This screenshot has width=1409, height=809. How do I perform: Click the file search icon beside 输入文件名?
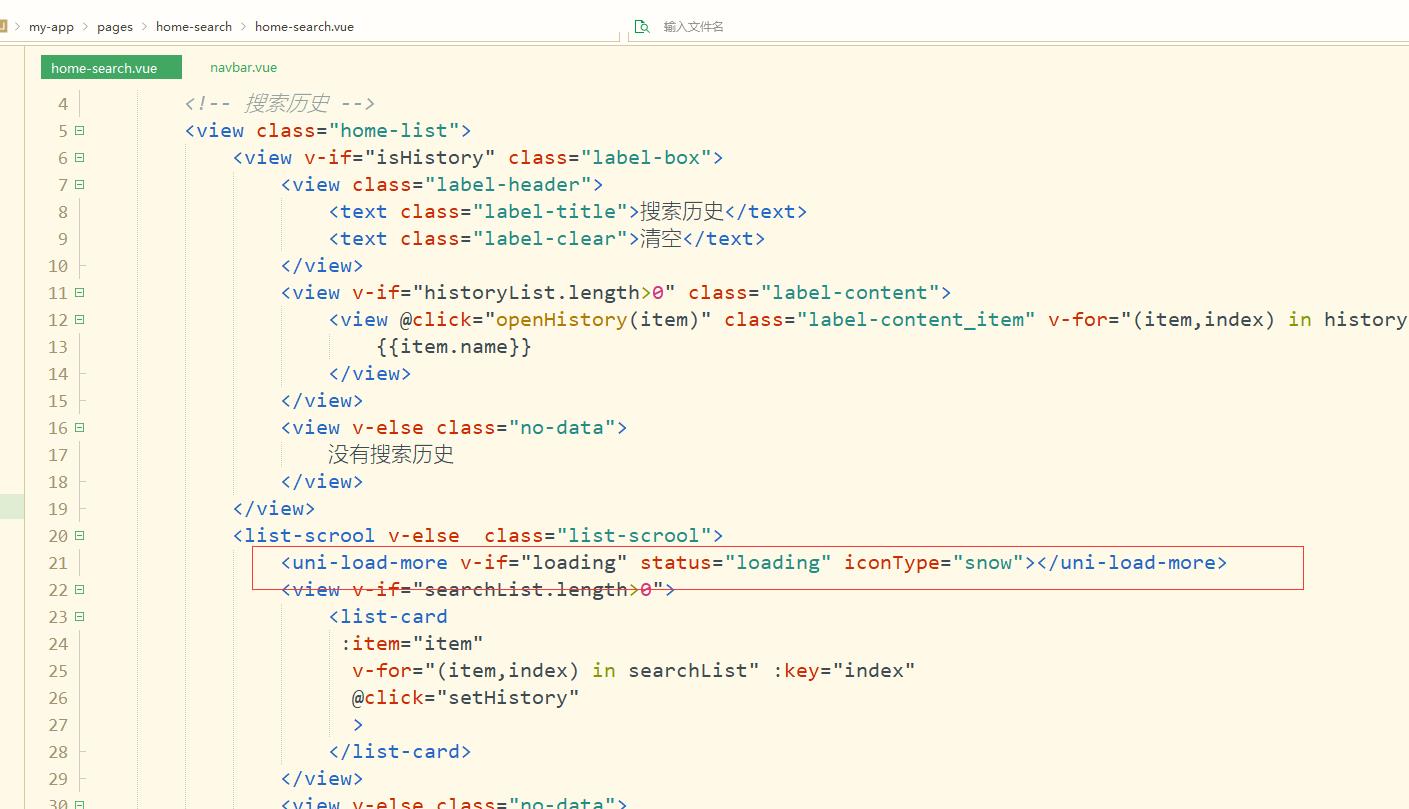click(x=642, y=27)
